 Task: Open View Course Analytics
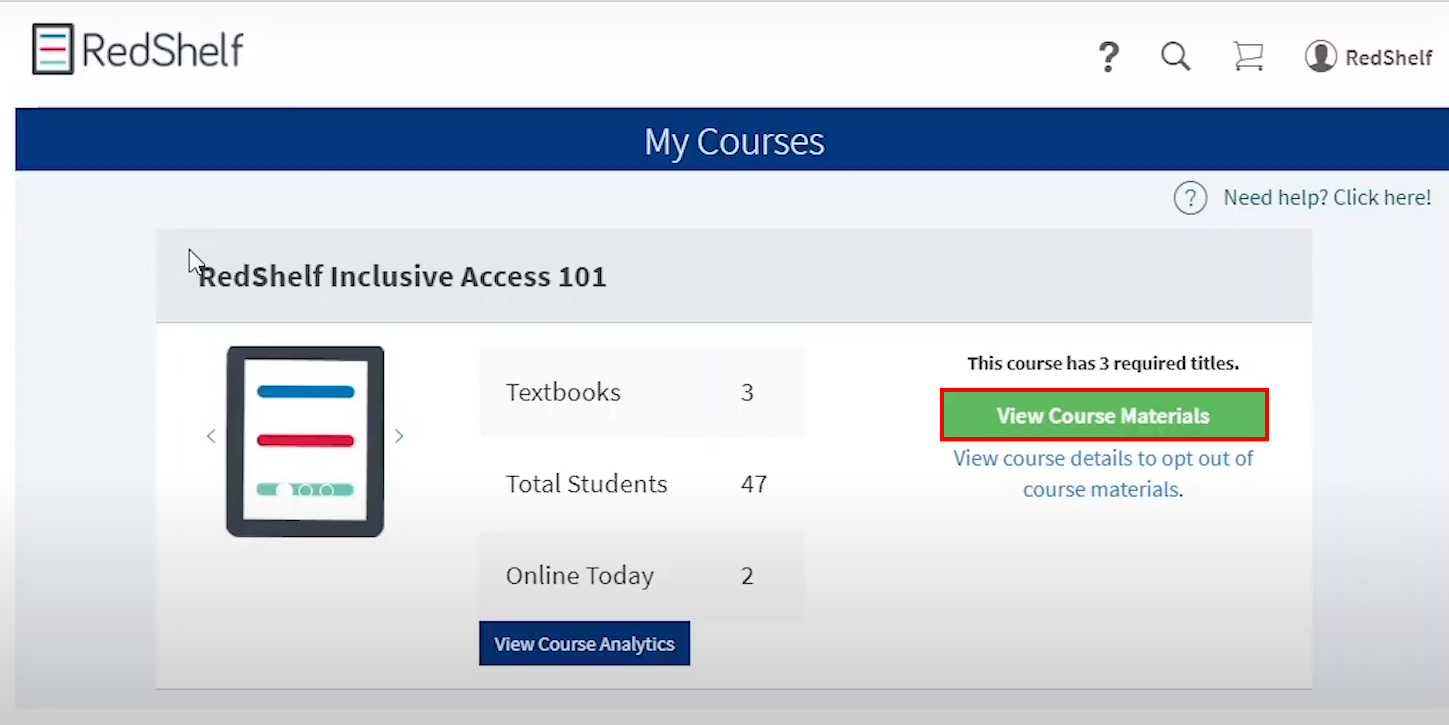coord(584,643)
